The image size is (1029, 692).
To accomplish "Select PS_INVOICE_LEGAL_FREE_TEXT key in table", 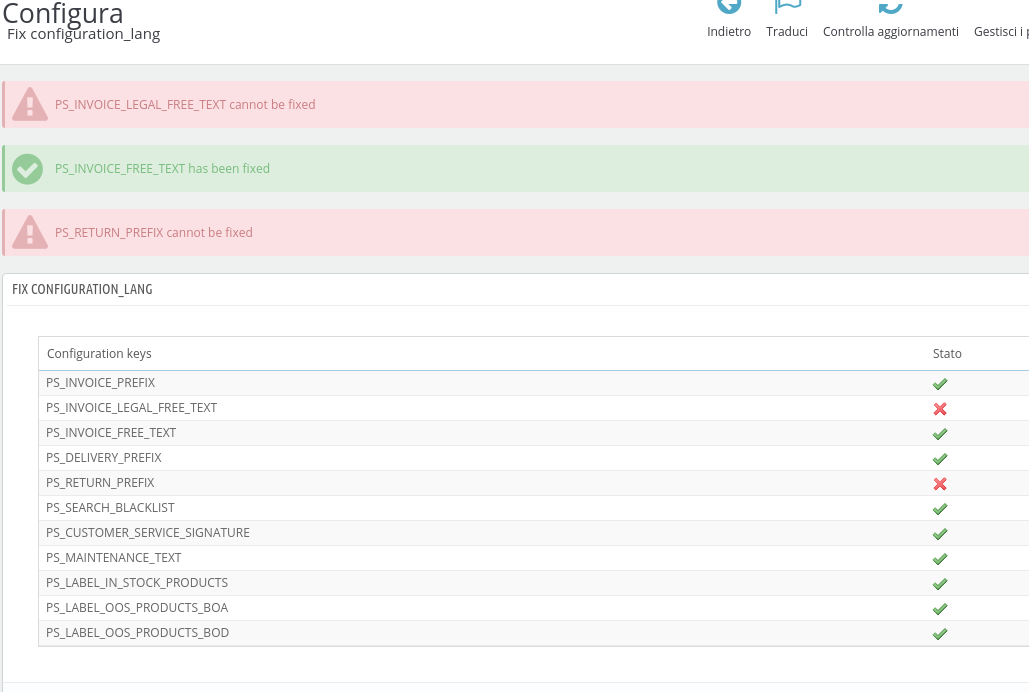I will coord(131,408).
